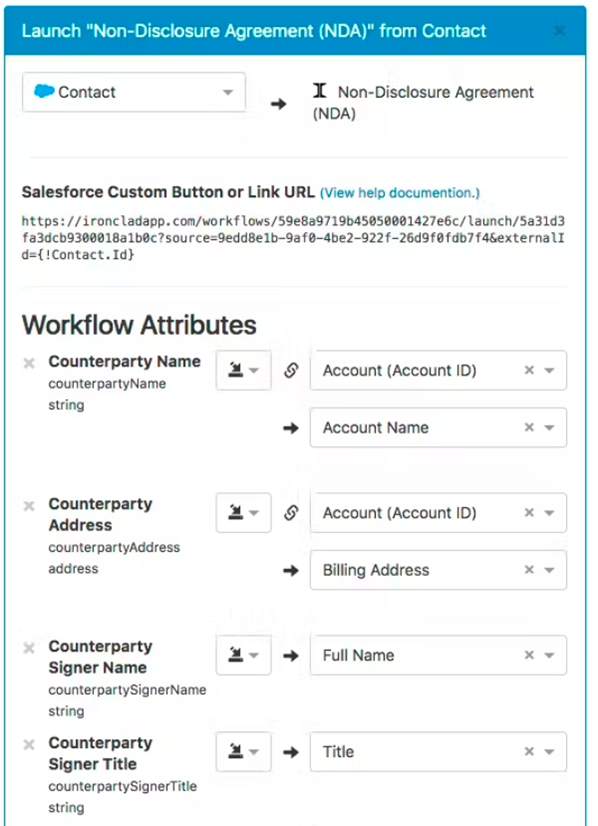Clear the Billing Address selection
The image size is (598, 826).
(x=530, y=569)
